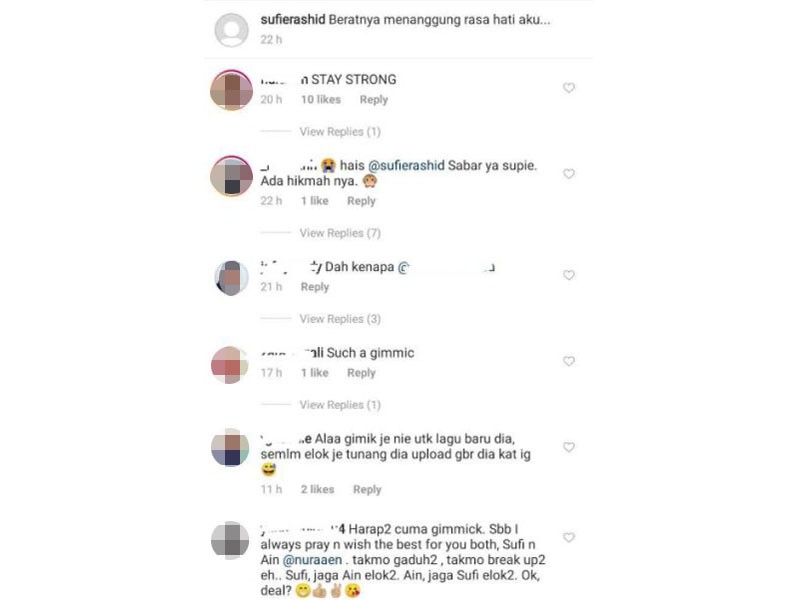The height and width of the screenshot is (600, 800).
Task: Like the Such a gimmic comment
Action: click(568, 361)
